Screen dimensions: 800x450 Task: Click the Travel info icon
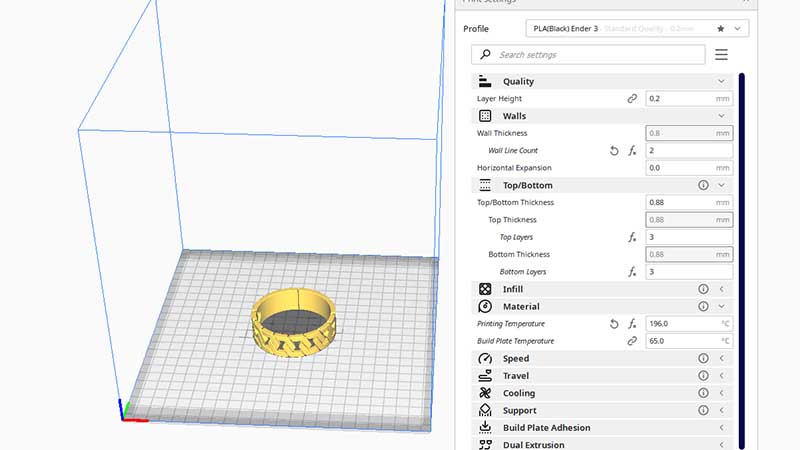click(703, 376)
